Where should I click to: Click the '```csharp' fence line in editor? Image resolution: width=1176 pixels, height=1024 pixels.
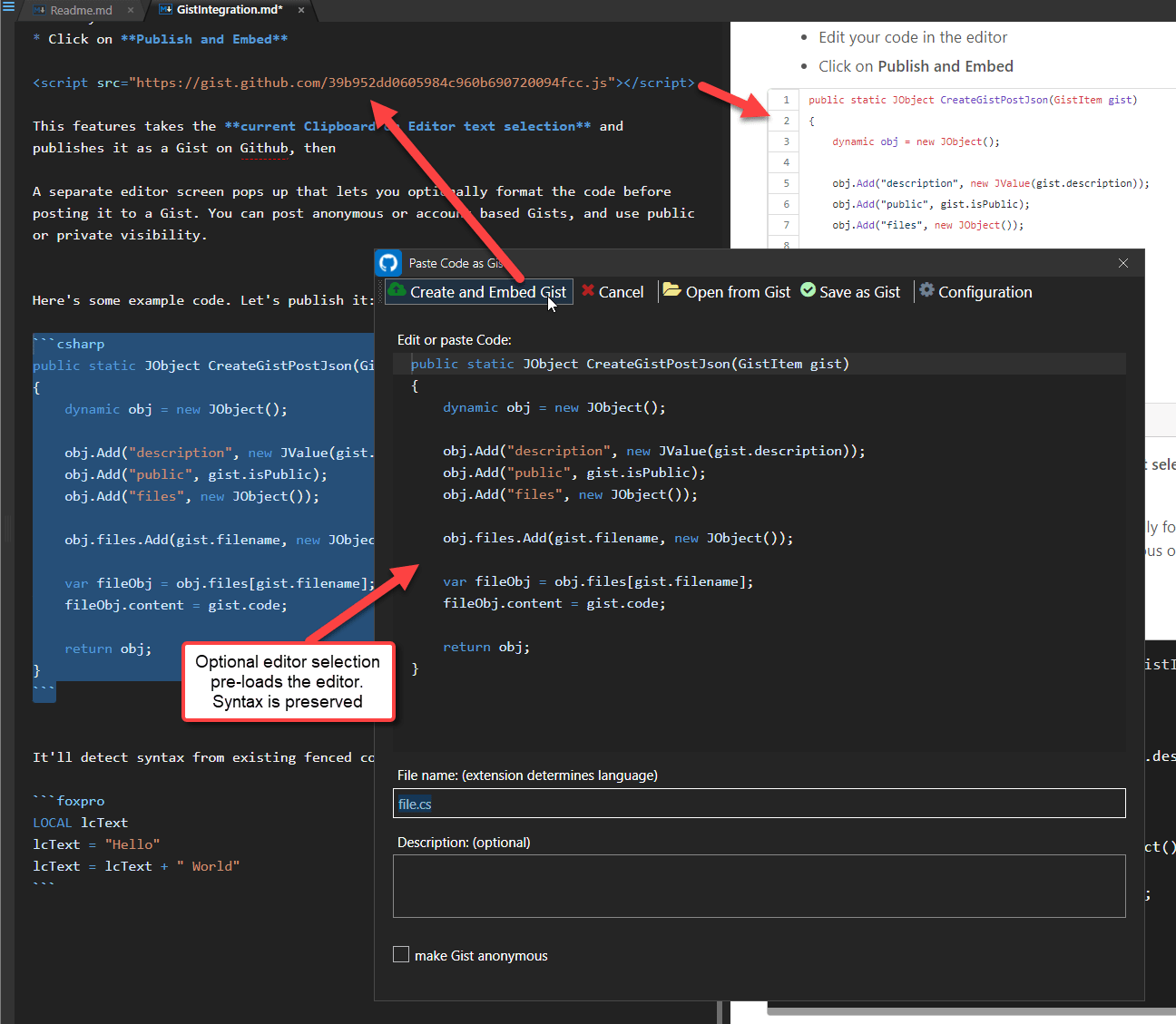[x=69, y=344]
